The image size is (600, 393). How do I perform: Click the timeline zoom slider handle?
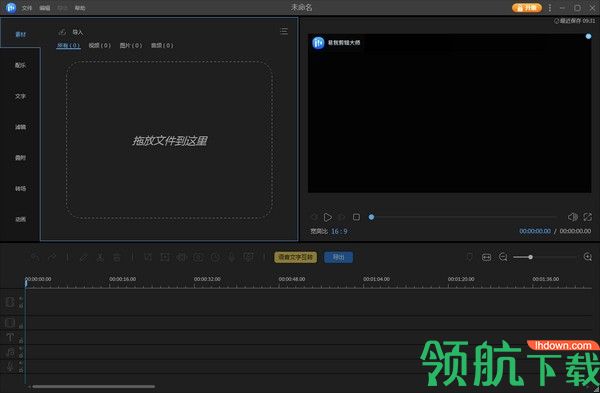(530, 257)
